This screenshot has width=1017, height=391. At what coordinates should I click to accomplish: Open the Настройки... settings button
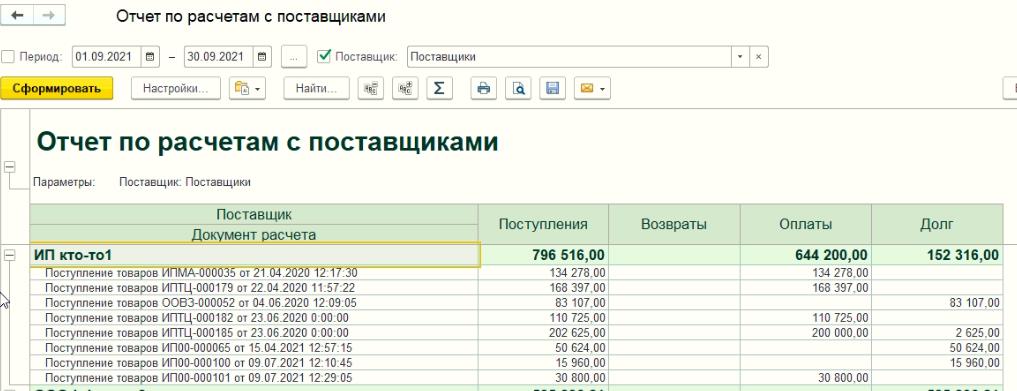click(176, 89)
